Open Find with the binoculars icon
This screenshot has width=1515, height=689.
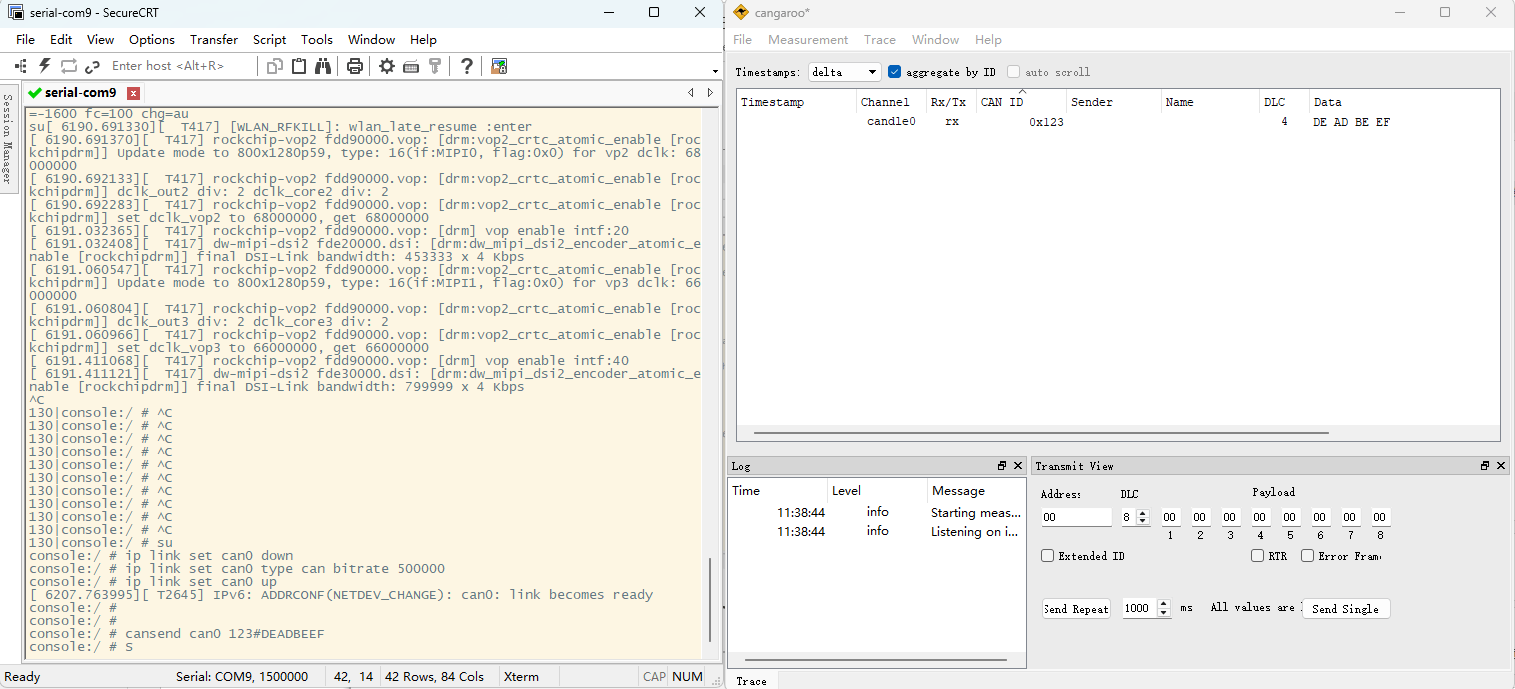tap(323, 66)
